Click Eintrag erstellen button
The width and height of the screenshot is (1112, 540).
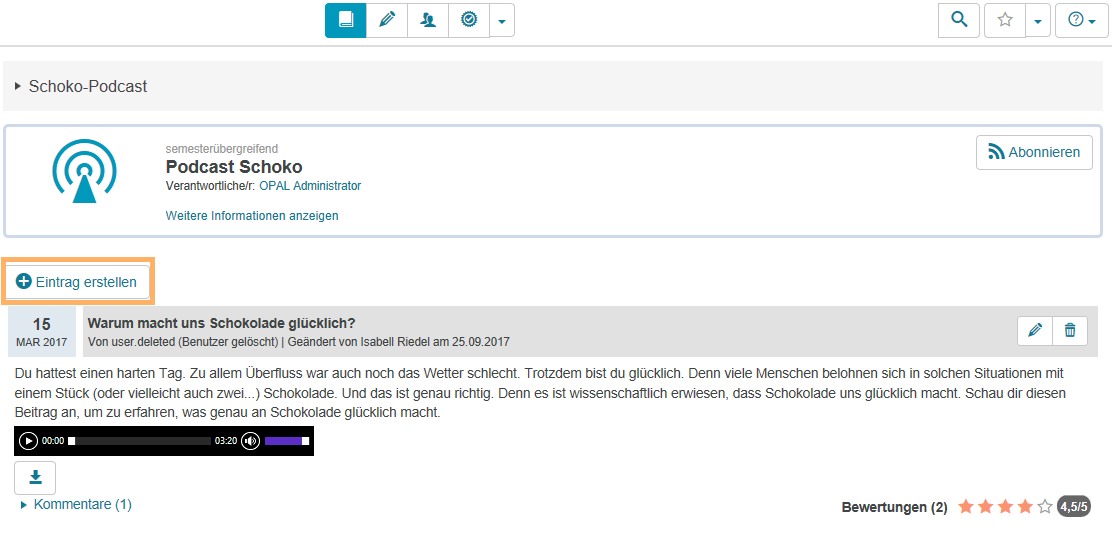(77, 282)
